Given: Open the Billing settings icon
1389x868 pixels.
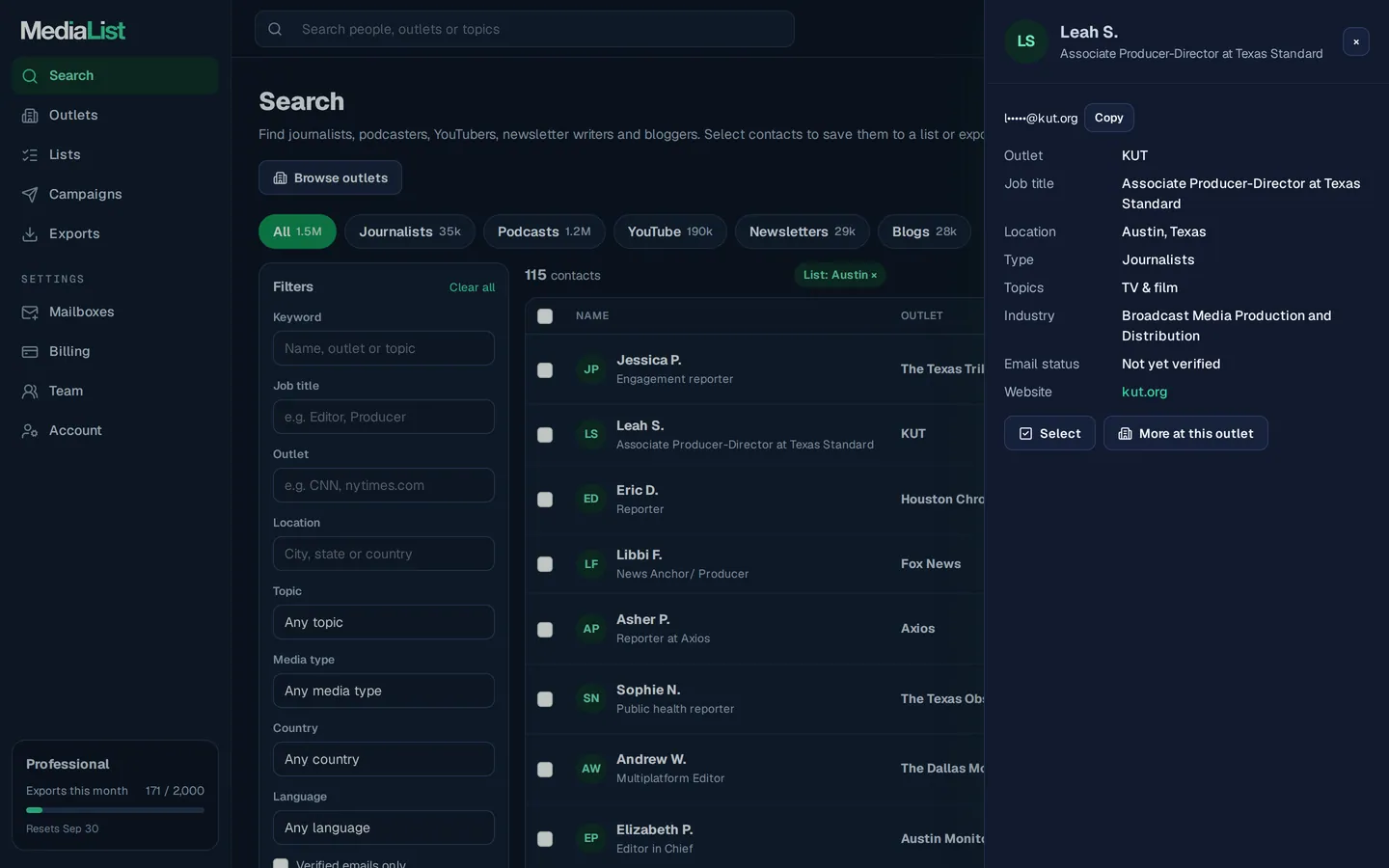Looking at the screenshot, I should click(30, 352).
